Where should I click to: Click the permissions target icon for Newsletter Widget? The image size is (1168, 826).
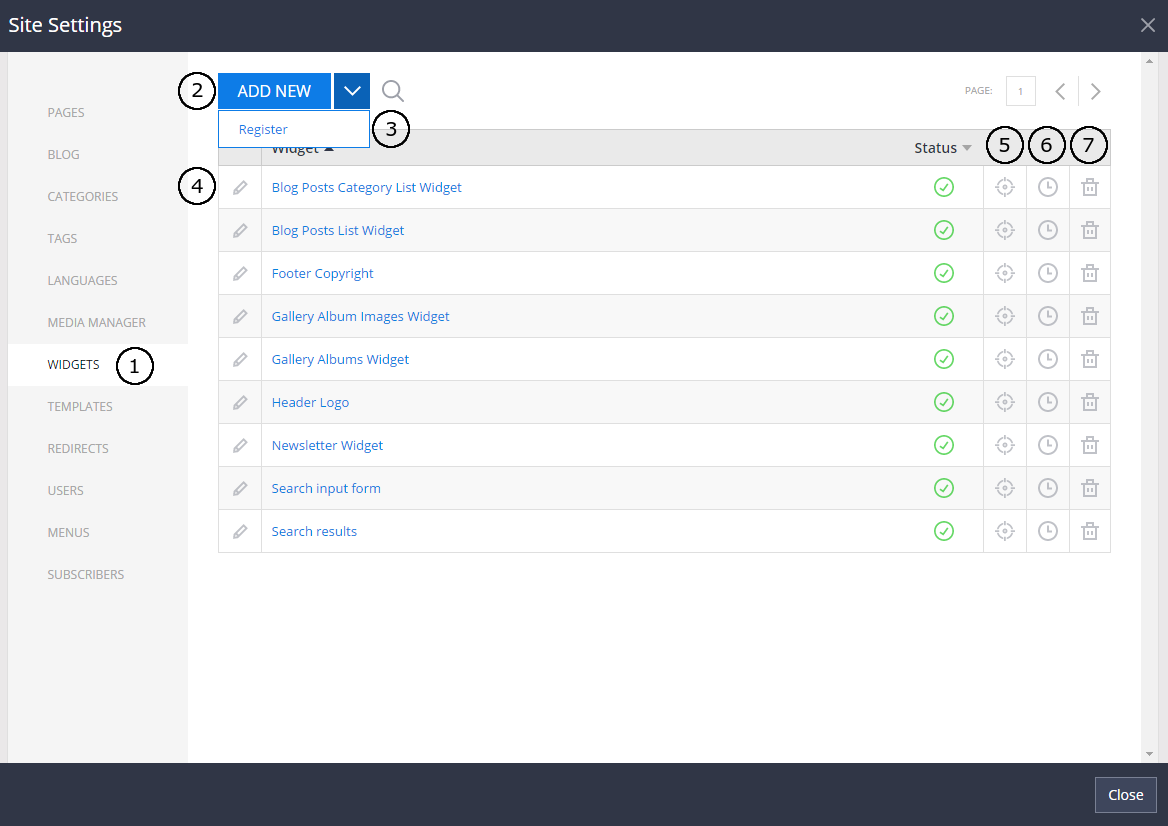click(x=1004, y=445)
